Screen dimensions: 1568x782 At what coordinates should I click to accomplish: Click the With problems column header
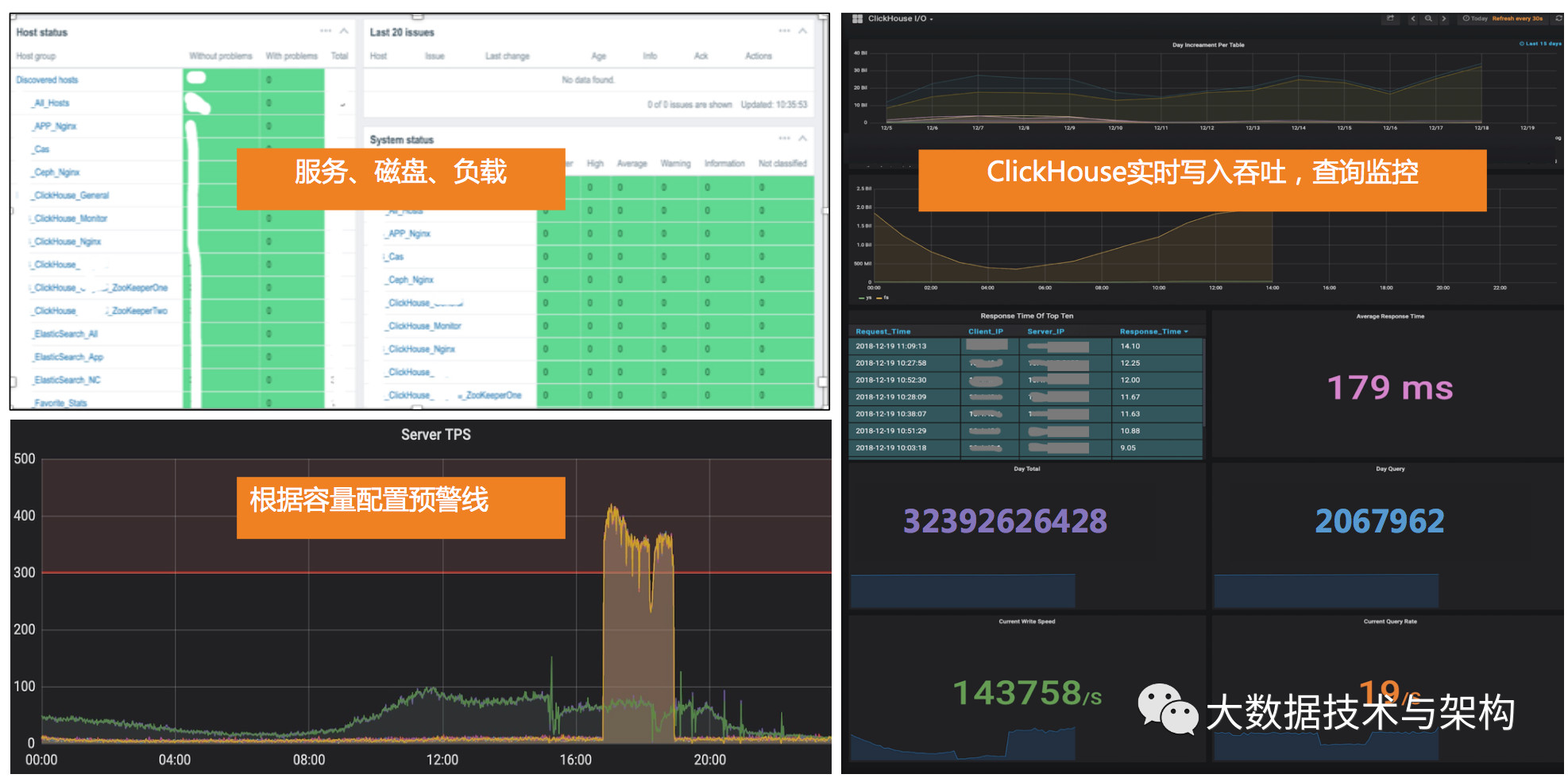[292, 56]
